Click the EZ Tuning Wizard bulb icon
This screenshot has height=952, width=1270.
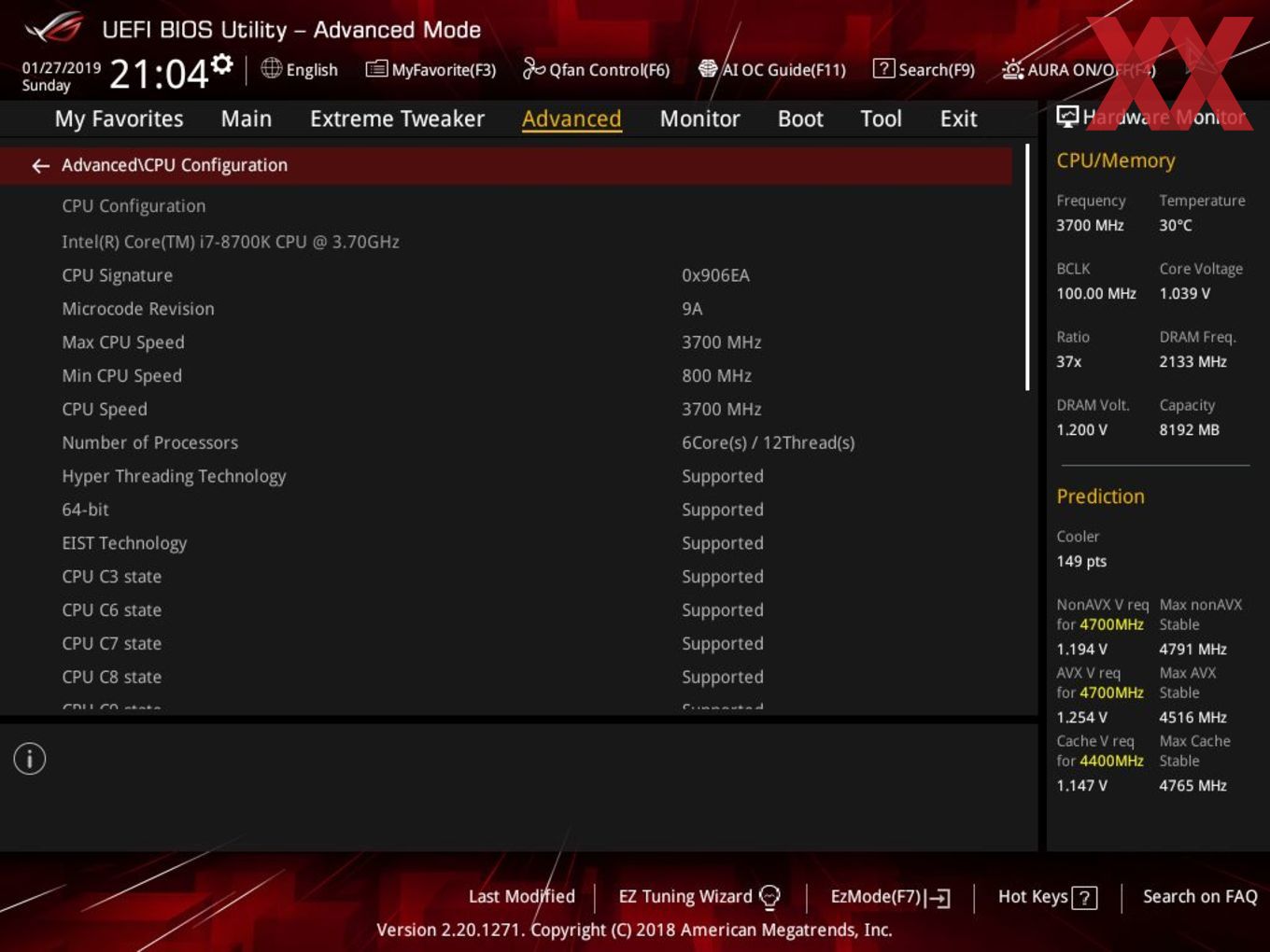[x=769, y=897]
